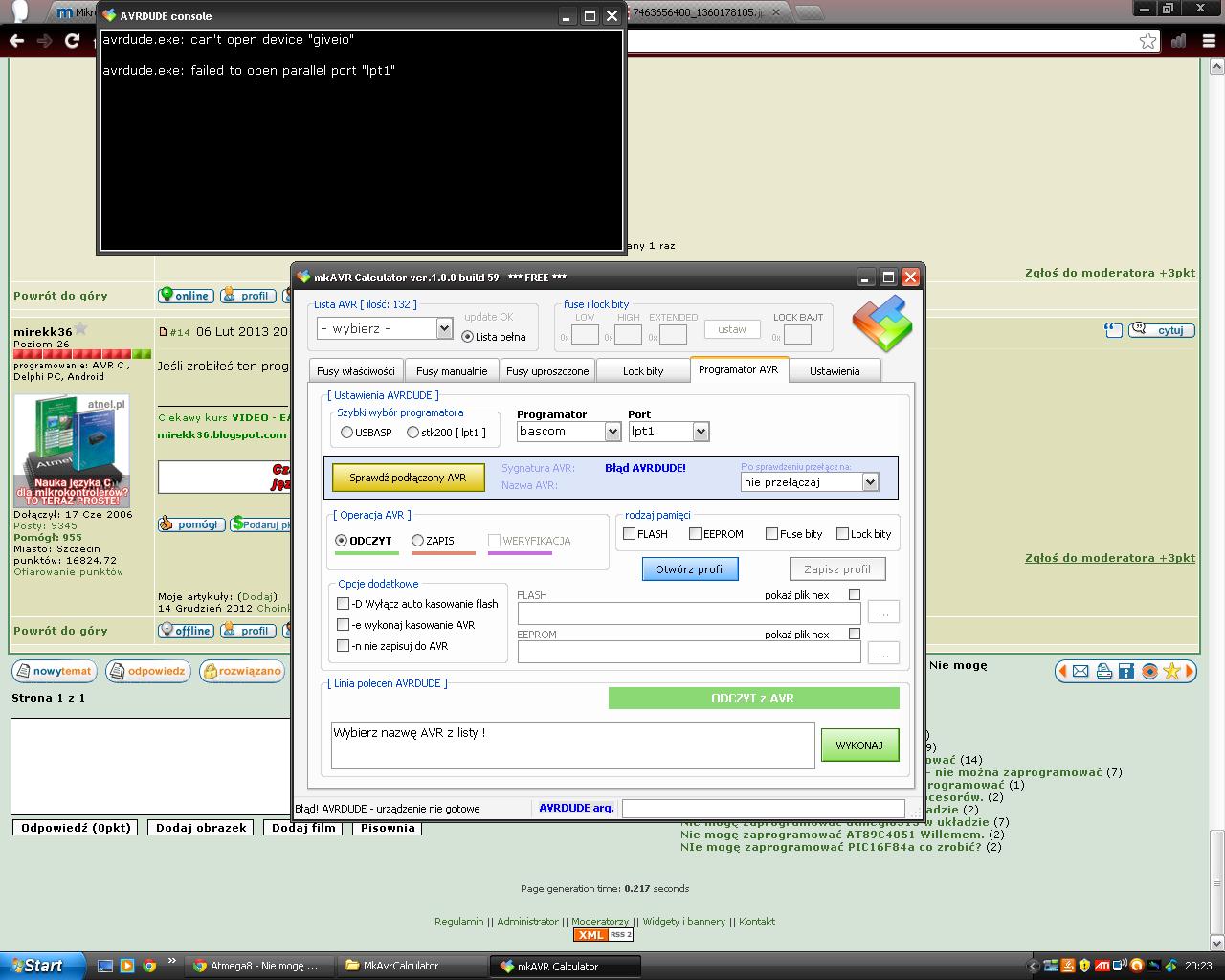Open the Programator AVR tab

pos(739,369)
